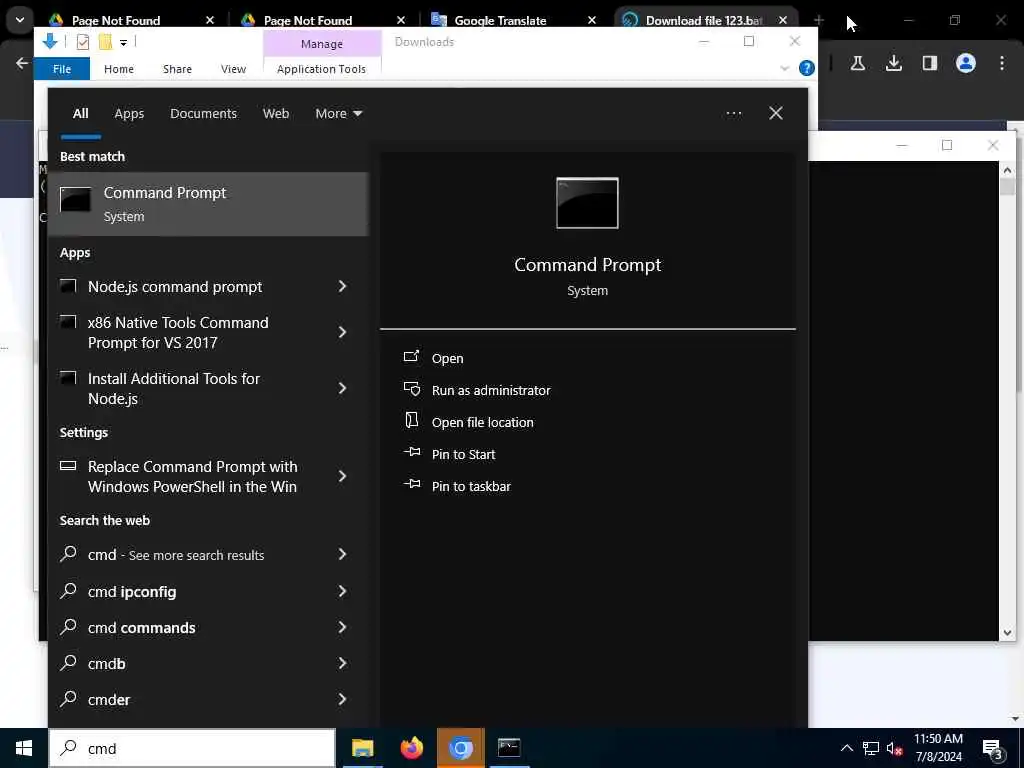
Task: Switch to the Download file 123.bat tab
Action: coord(704,20)
